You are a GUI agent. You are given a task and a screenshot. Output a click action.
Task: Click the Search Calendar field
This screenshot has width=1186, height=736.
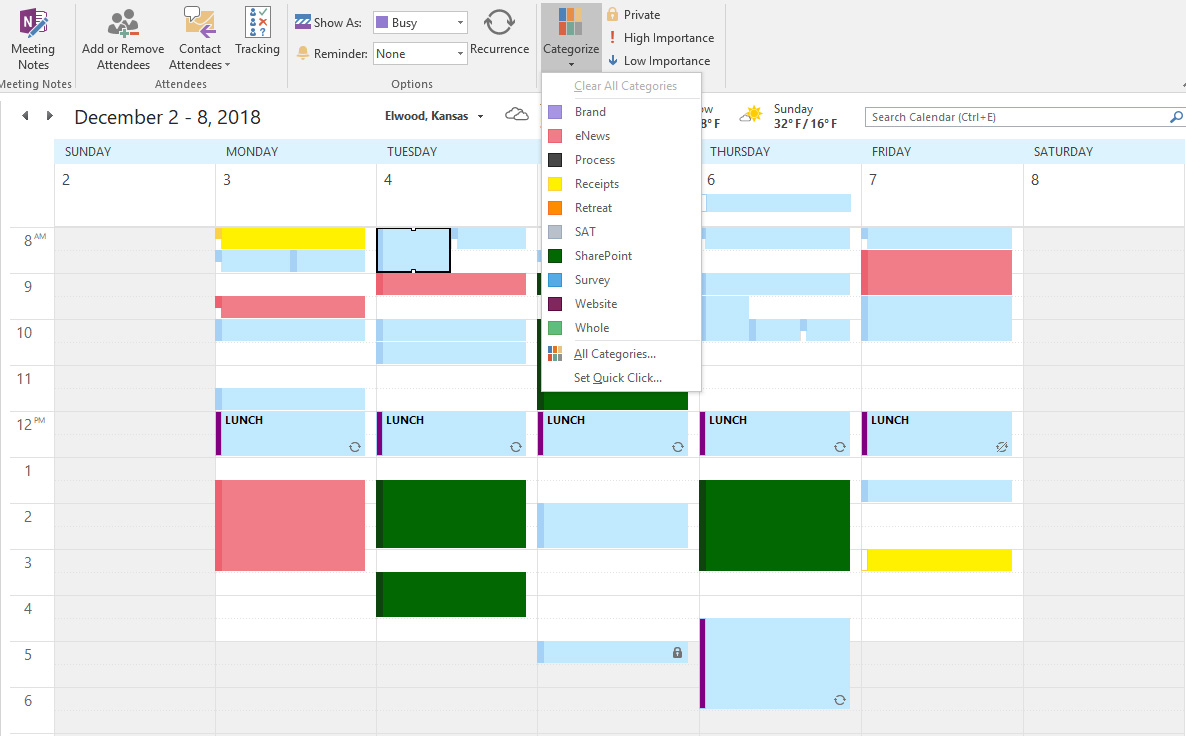[x=1015, y=117]
